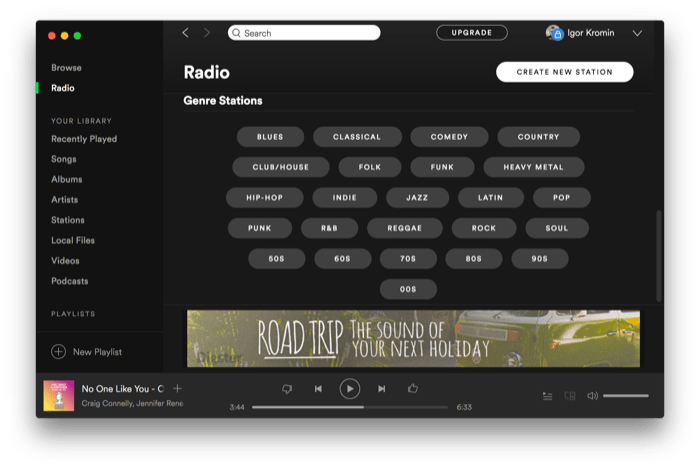Click in the Search field
This screenshot has width=700, height=469.
[x=304, y=33]
